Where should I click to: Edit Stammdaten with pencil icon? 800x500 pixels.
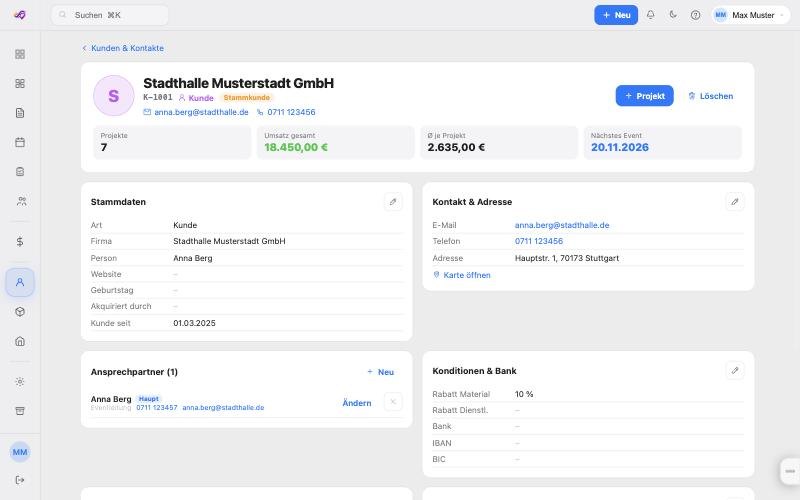click(x=393, y=202)
